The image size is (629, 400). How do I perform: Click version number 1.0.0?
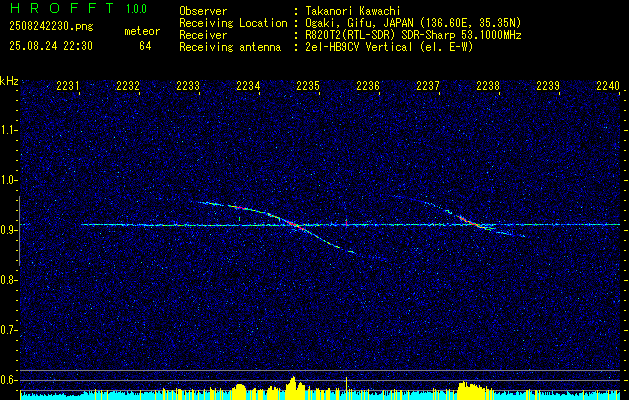[136, 8]
